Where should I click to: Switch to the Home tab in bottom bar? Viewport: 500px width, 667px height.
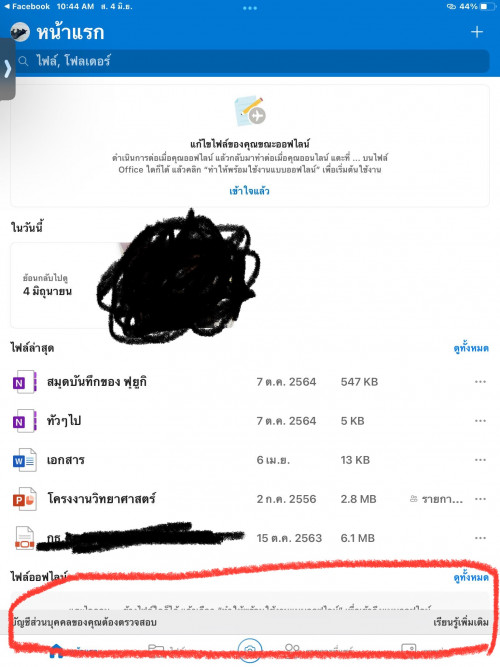[56, 651]
